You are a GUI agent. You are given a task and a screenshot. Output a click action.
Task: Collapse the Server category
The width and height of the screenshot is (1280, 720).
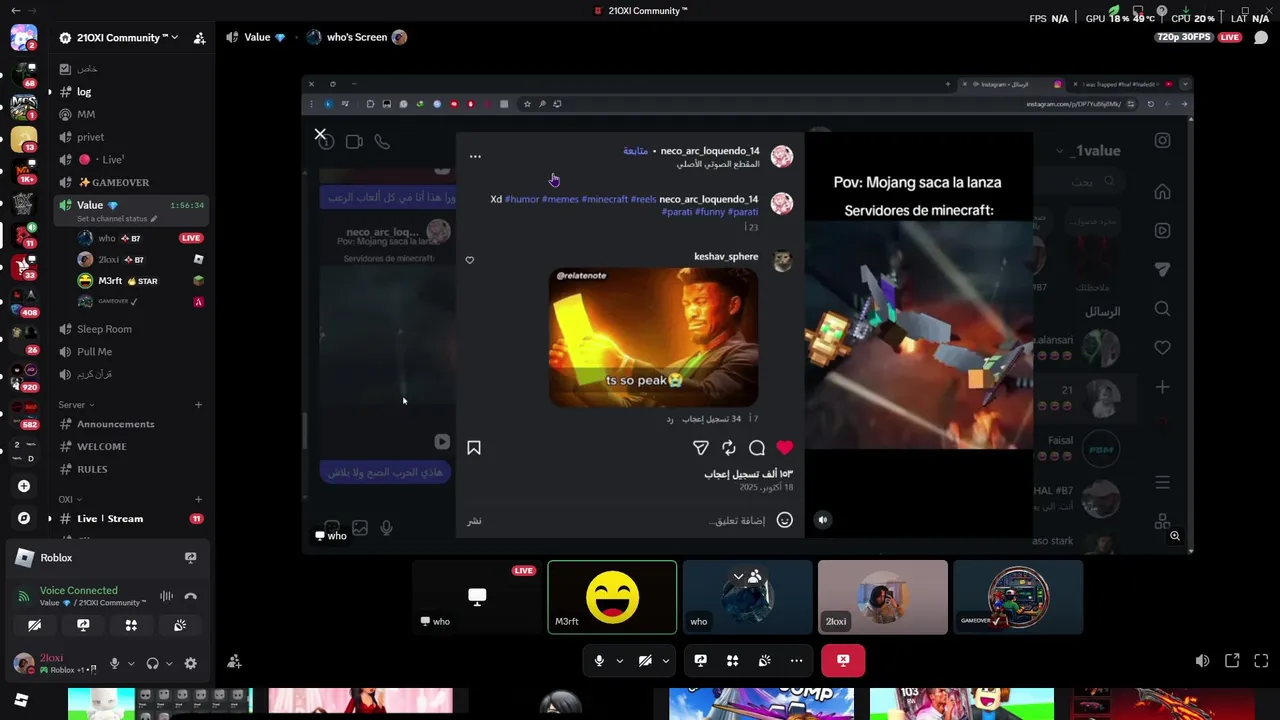[76, 405]
